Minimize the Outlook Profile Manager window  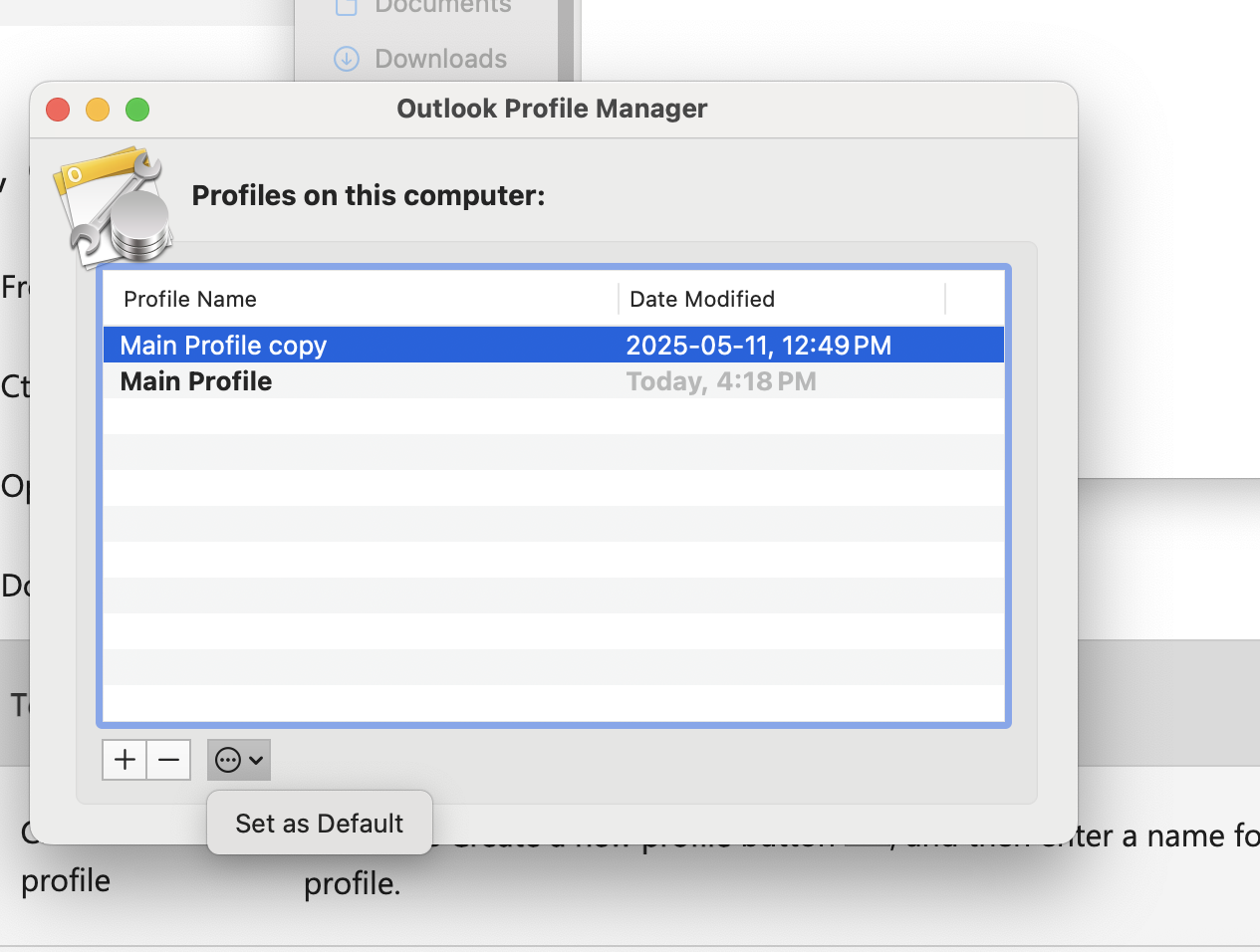(98, 110)
